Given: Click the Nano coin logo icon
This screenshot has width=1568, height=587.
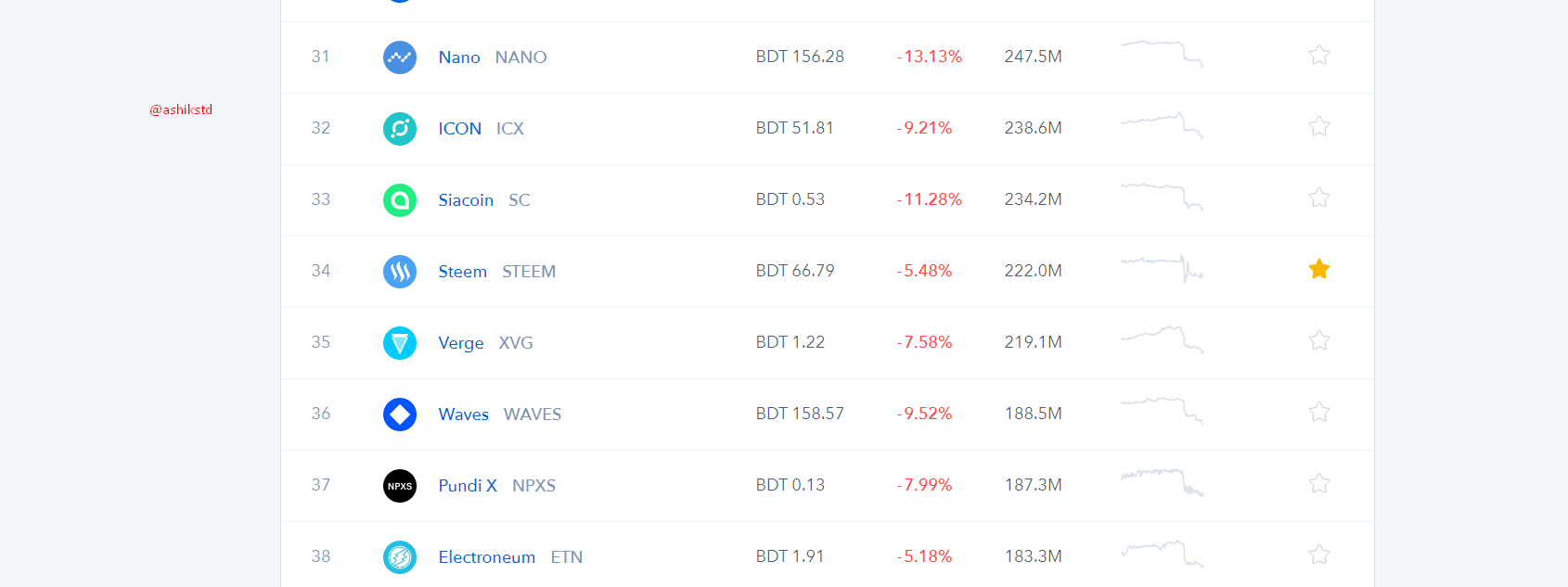Looking at the screenshot, I should (x=400, y=57).
